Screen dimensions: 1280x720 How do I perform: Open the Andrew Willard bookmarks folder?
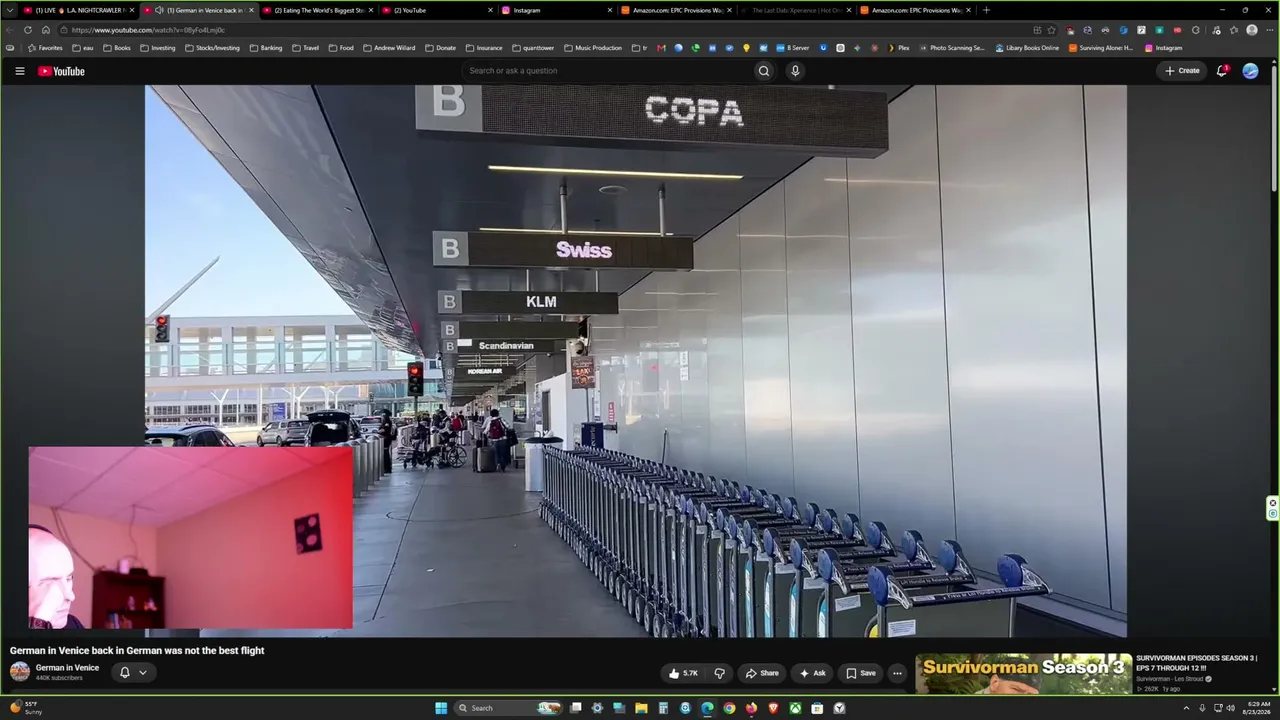tap(389, 48)
